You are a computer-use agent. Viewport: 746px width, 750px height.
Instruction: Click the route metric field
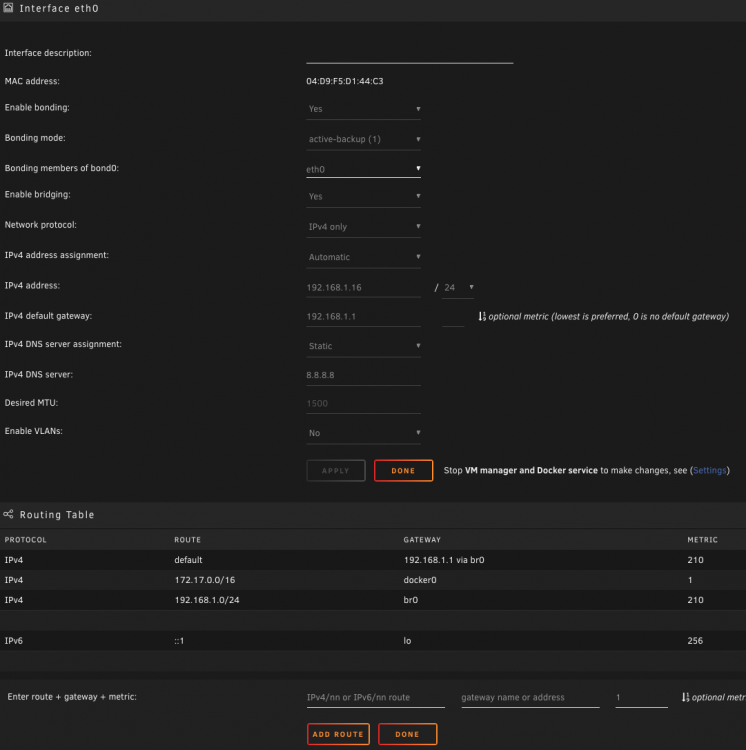click(x=641, y=697)
